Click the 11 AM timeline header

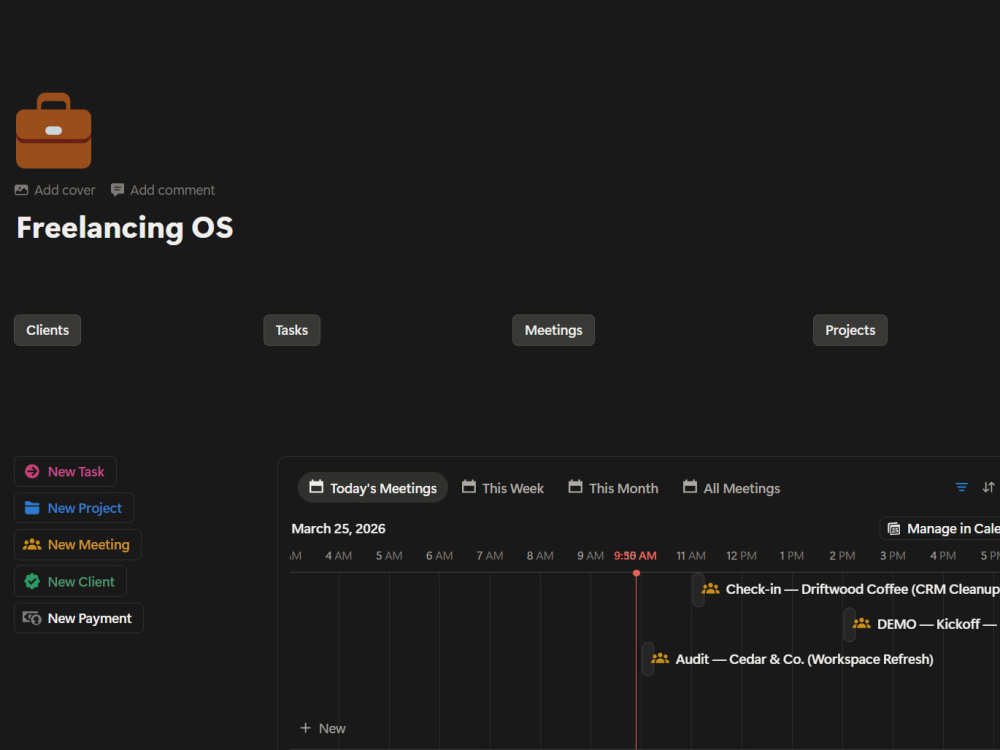click(x=691, y=555)
